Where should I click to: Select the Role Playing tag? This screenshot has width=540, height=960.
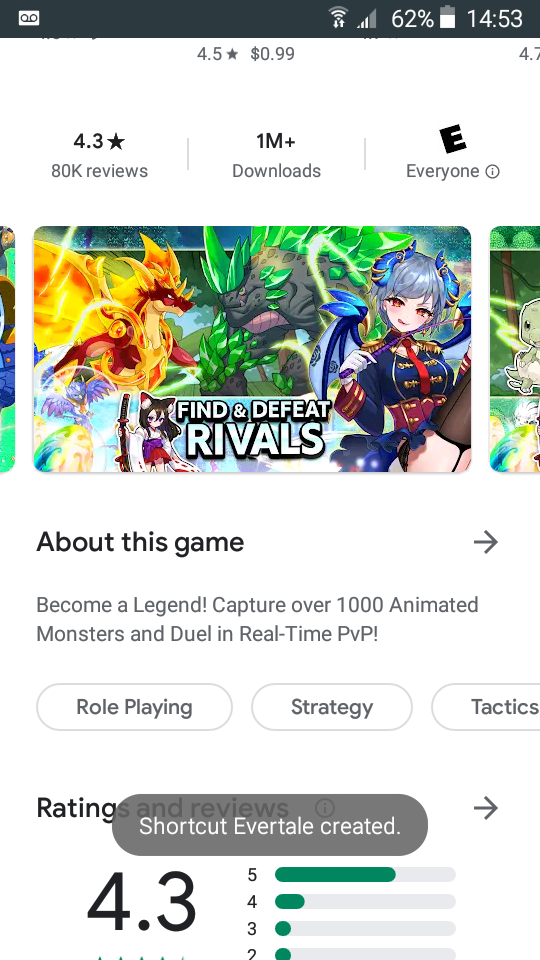point(134,707)
